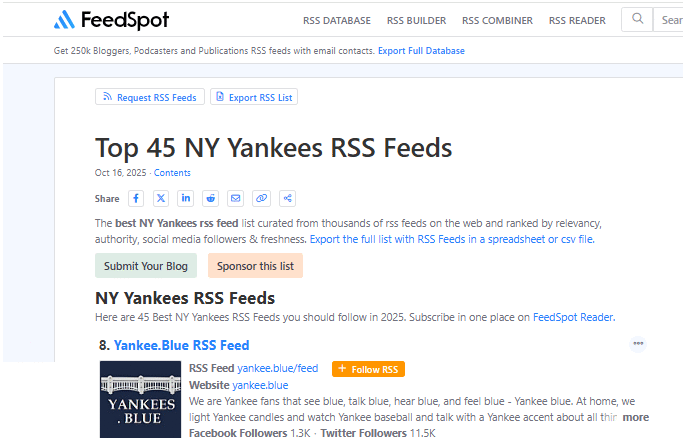Share the list on Reddit
The image size is (683, 438).
point(211,198)
